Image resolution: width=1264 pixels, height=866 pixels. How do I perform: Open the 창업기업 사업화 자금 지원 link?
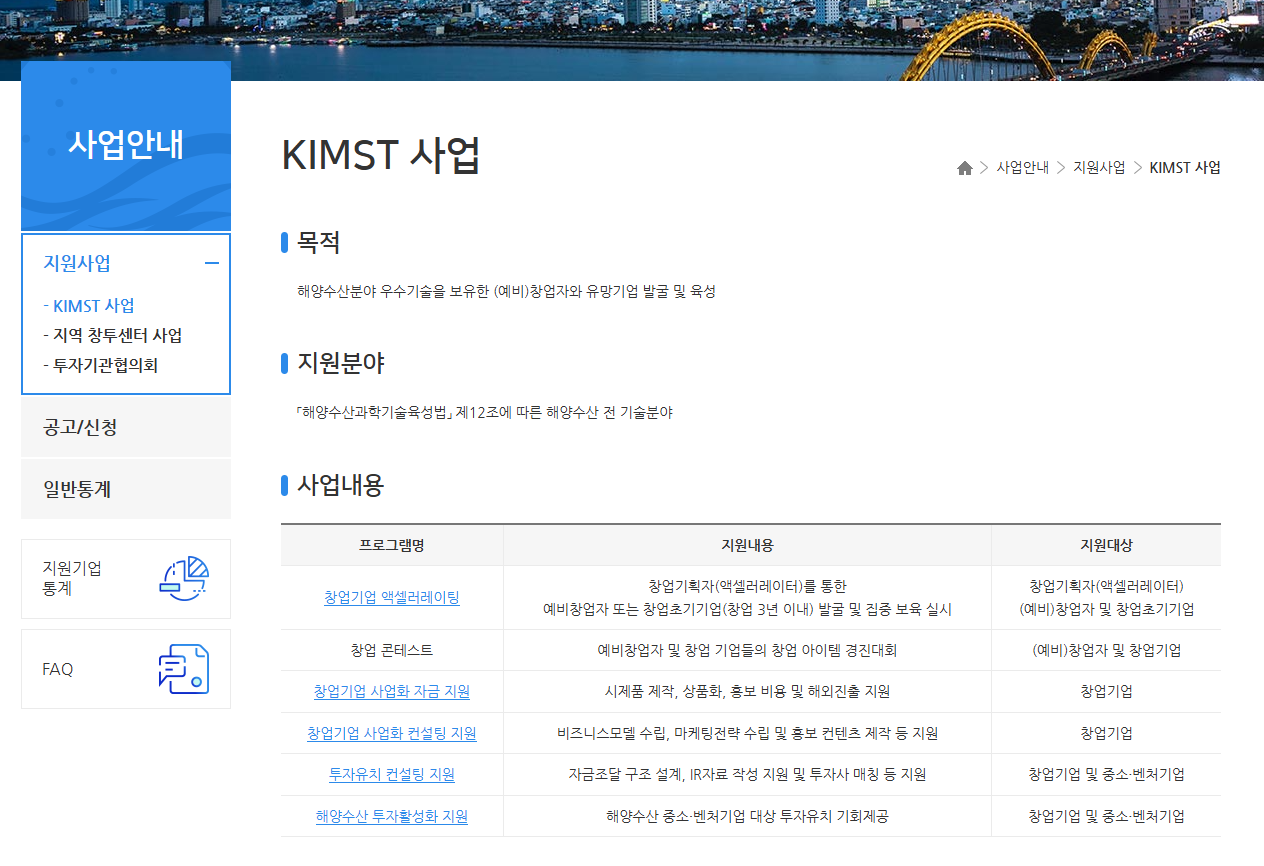pyautogui.click(x=392, y=691)
